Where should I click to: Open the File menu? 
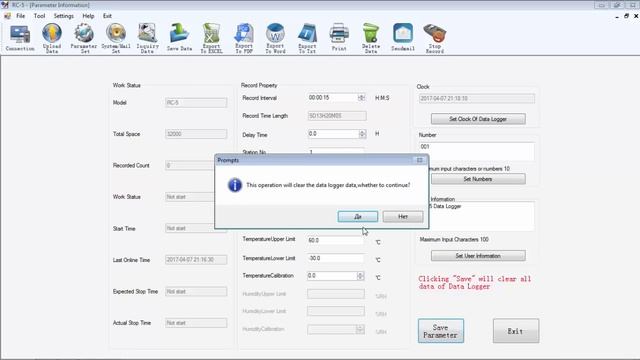[x=20, y=16]
